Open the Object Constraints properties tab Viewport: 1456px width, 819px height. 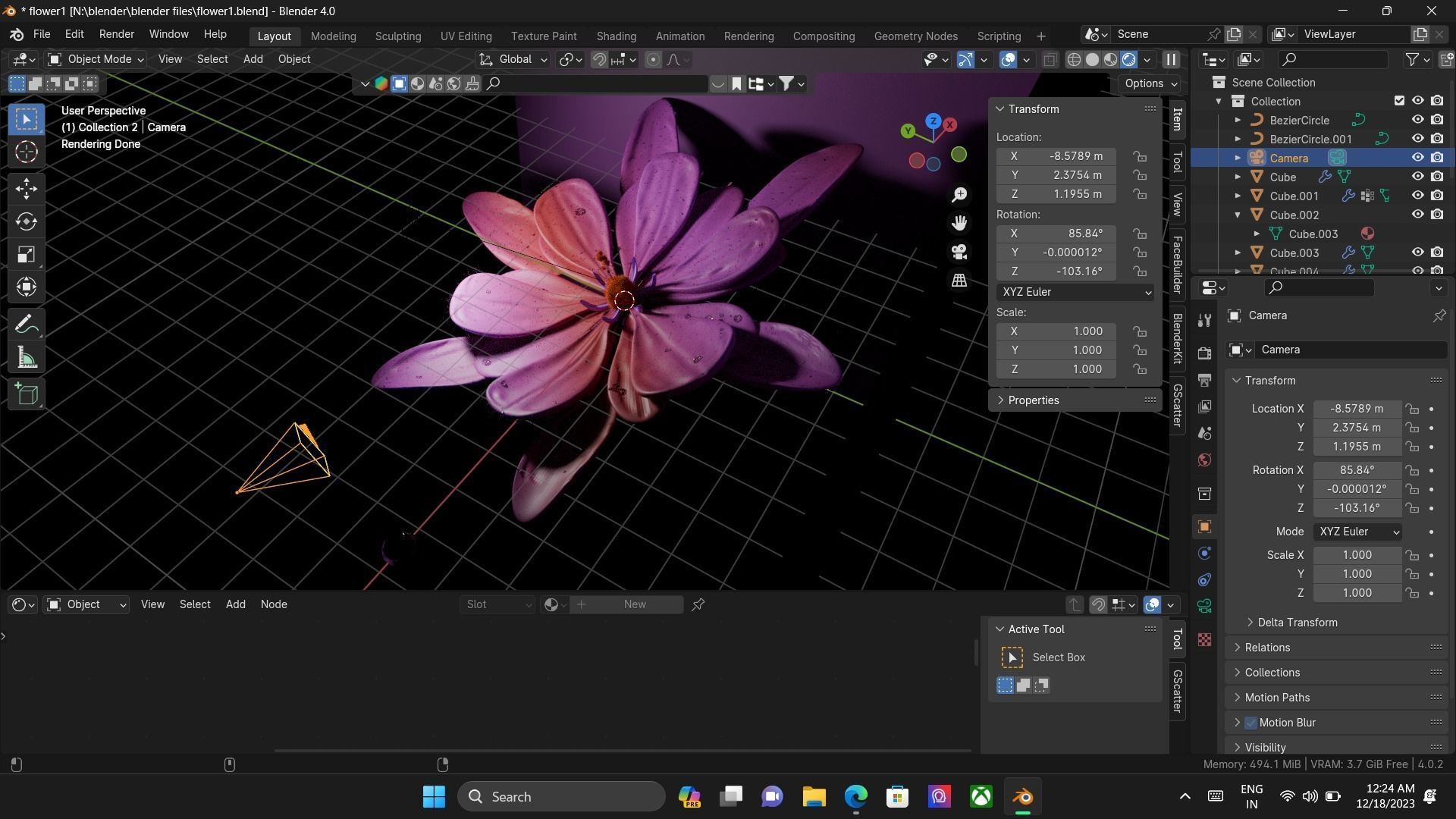click(1204, 580)
